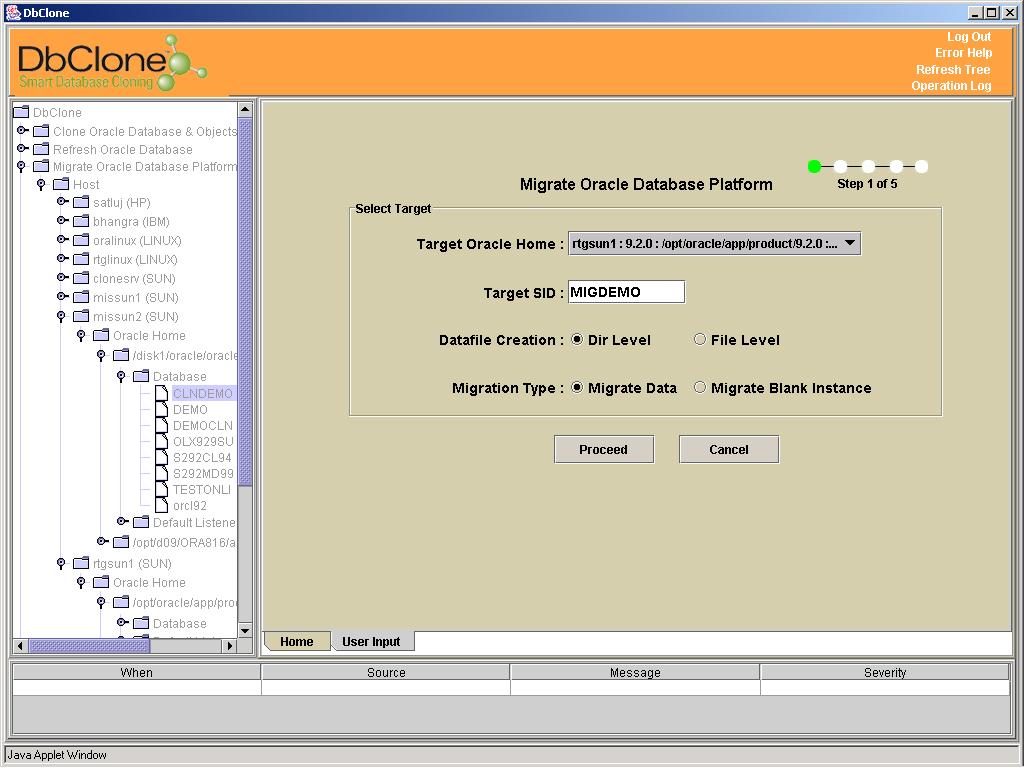The height and width of the screenshot is (768, 1024).
Task: Click the Migrate Oracle Database Platform folder icon
Action: pos(41,166)
